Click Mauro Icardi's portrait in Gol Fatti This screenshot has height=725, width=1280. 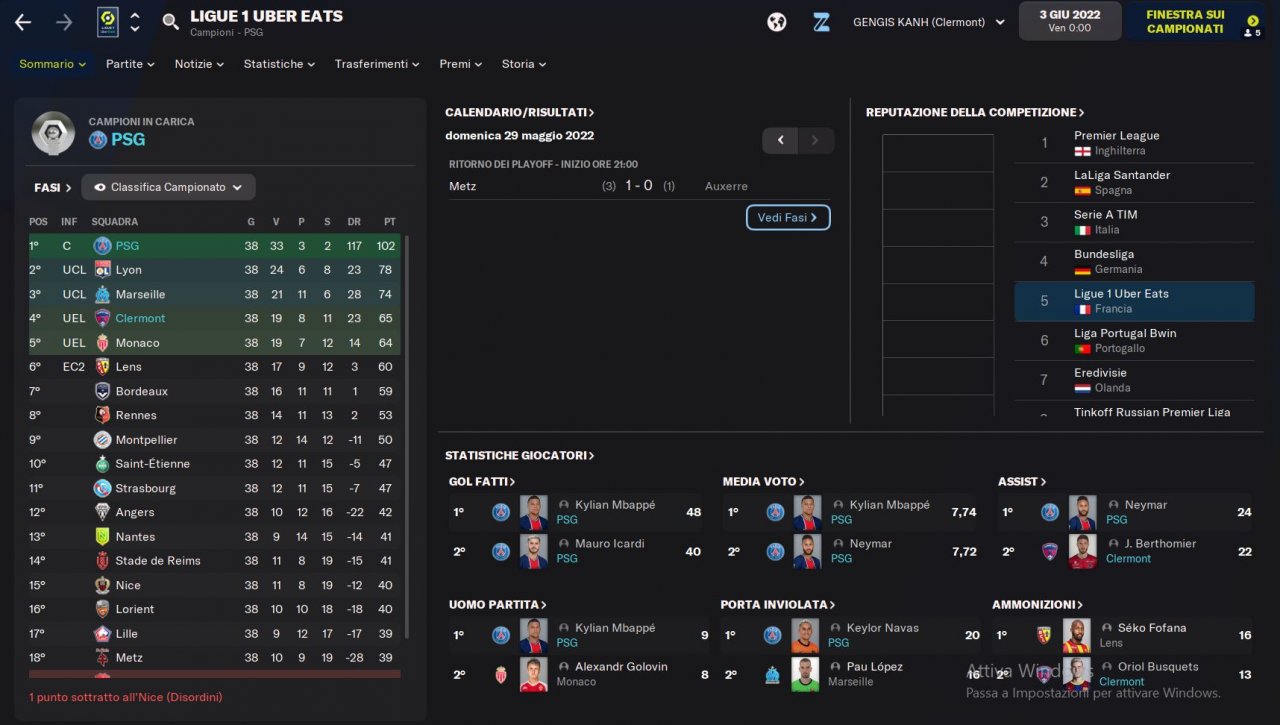tap(533, 552)
